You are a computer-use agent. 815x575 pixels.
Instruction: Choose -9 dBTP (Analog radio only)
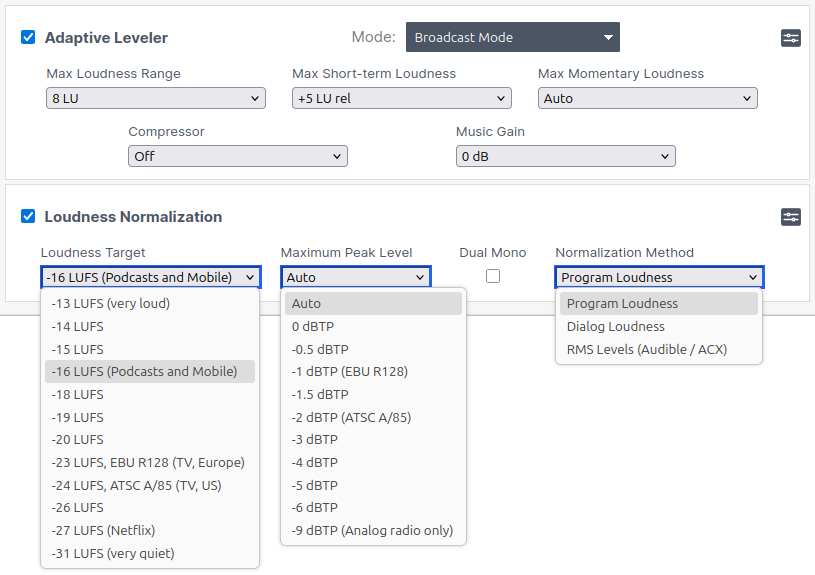point(372,531)
